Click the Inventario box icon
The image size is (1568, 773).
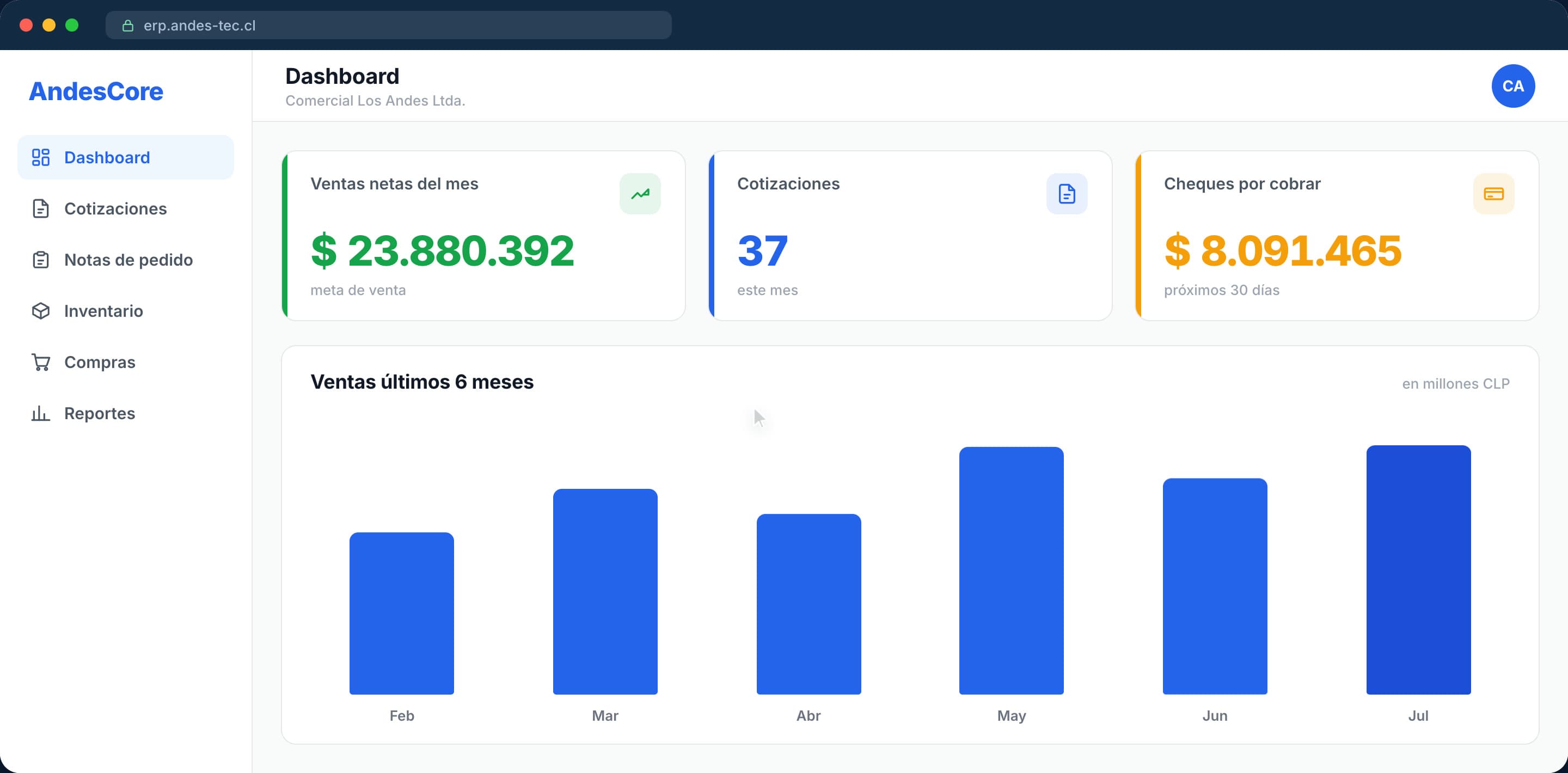click(x=40, y=310)
